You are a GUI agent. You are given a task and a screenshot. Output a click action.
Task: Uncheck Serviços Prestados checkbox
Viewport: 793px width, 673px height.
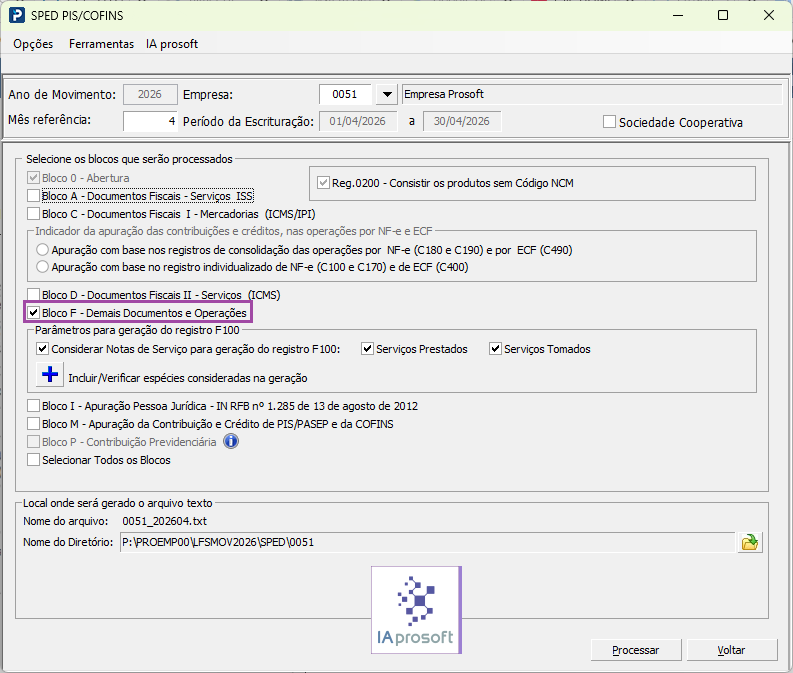coord(368,349)
